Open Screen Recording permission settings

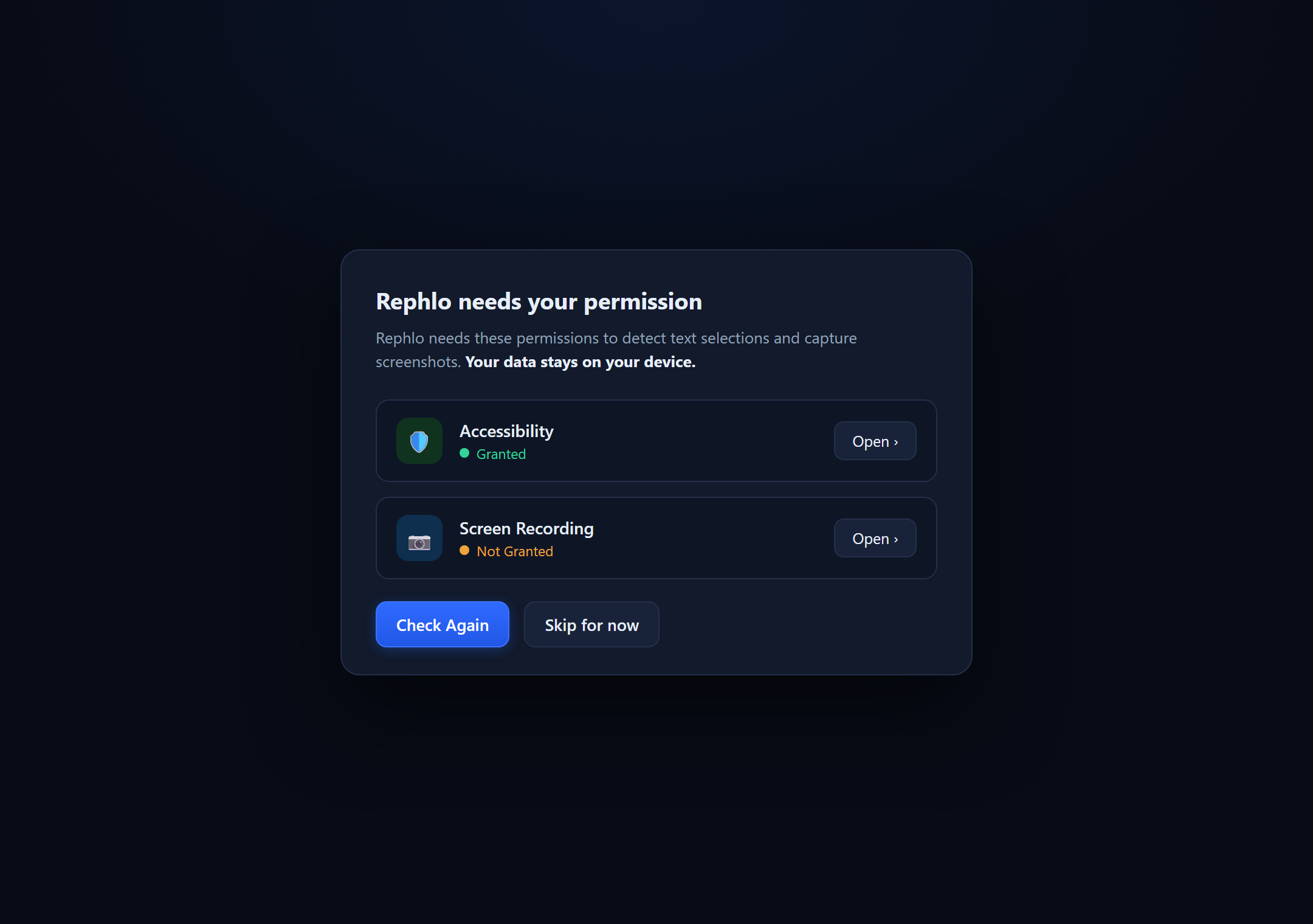point(875,538)
